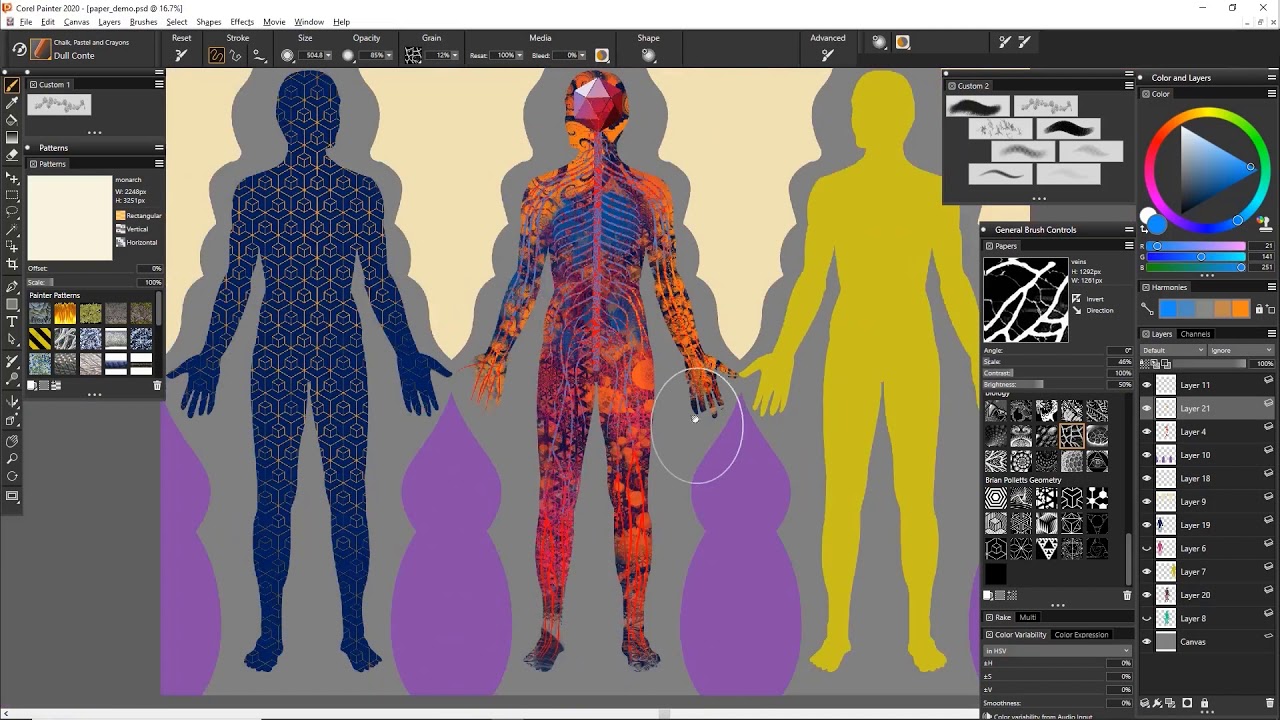Close the Custom 1 panel
This screenshot has width=1280, height=720.
click(x=32, y=85)
